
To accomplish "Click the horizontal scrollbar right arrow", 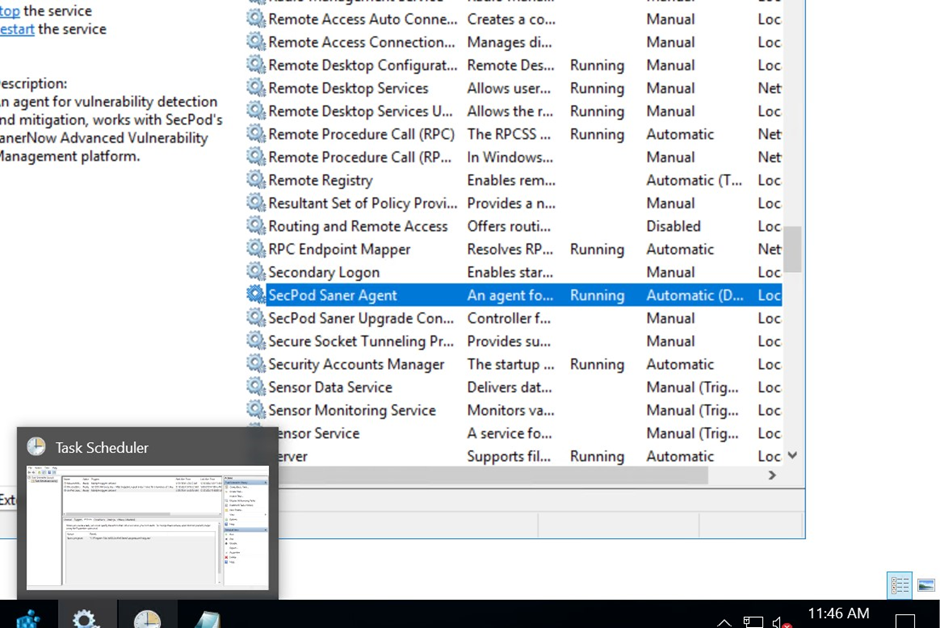I will [772, 475].
